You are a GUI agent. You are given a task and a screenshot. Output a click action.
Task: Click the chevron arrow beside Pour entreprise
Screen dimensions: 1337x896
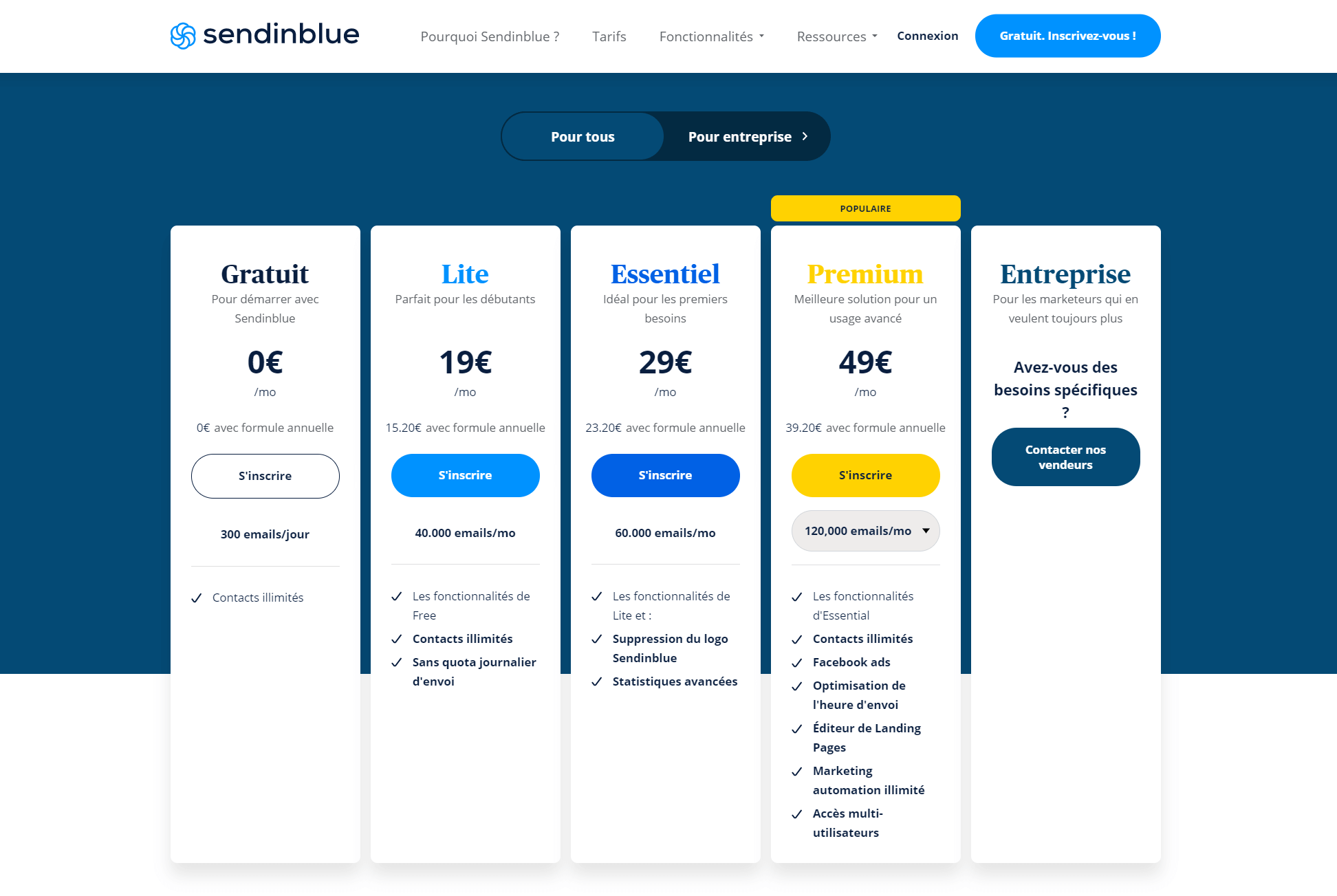[805, 136]
